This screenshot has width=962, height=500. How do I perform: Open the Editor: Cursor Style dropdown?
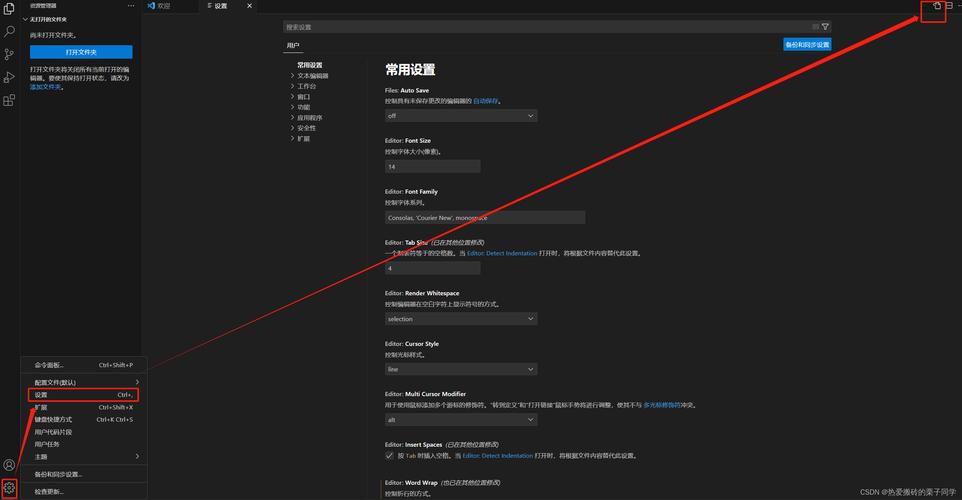461,369
